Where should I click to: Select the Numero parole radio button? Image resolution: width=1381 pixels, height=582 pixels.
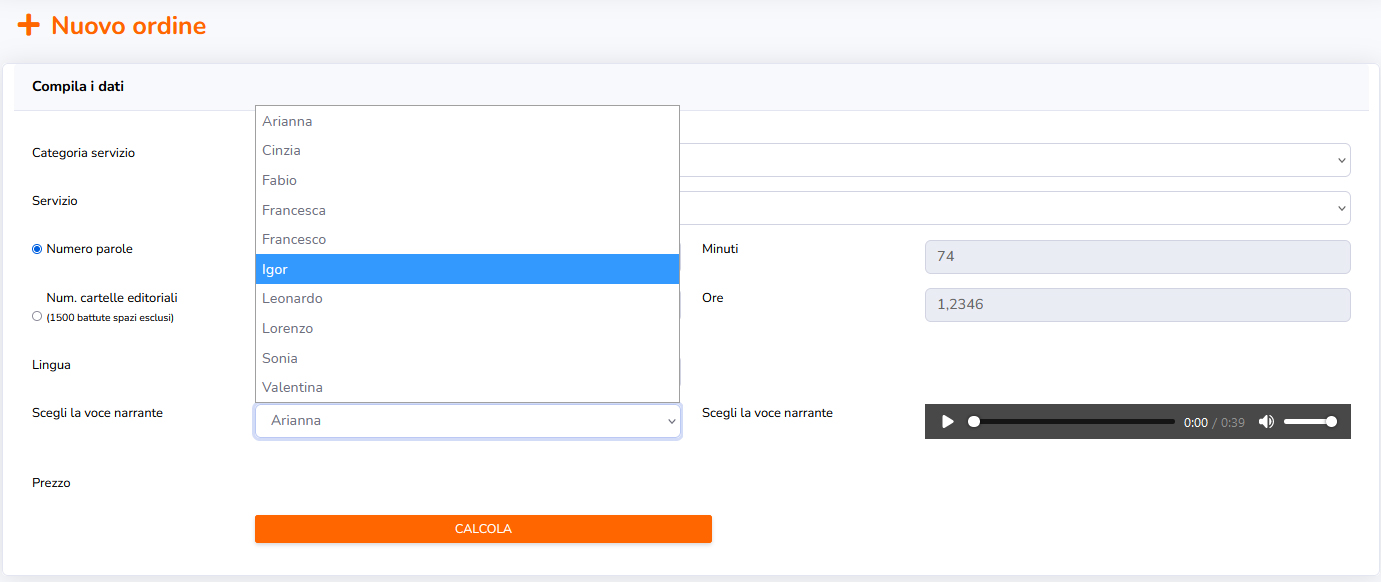[37, 249]
